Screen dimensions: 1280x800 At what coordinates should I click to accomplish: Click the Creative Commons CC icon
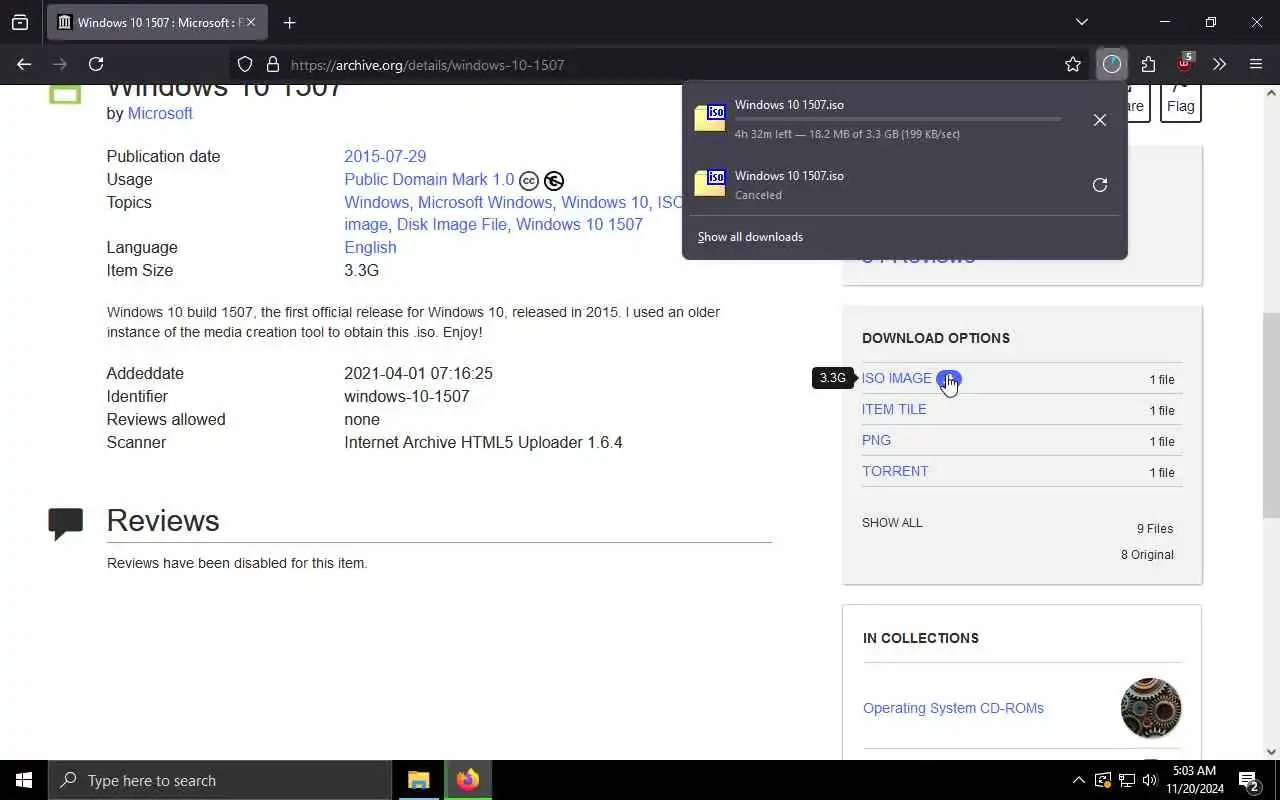pos(529,181)
